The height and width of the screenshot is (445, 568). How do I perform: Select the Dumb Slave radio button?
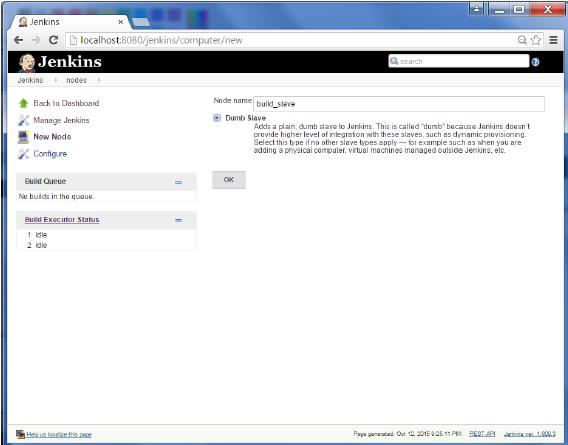(x=217, y=118)
